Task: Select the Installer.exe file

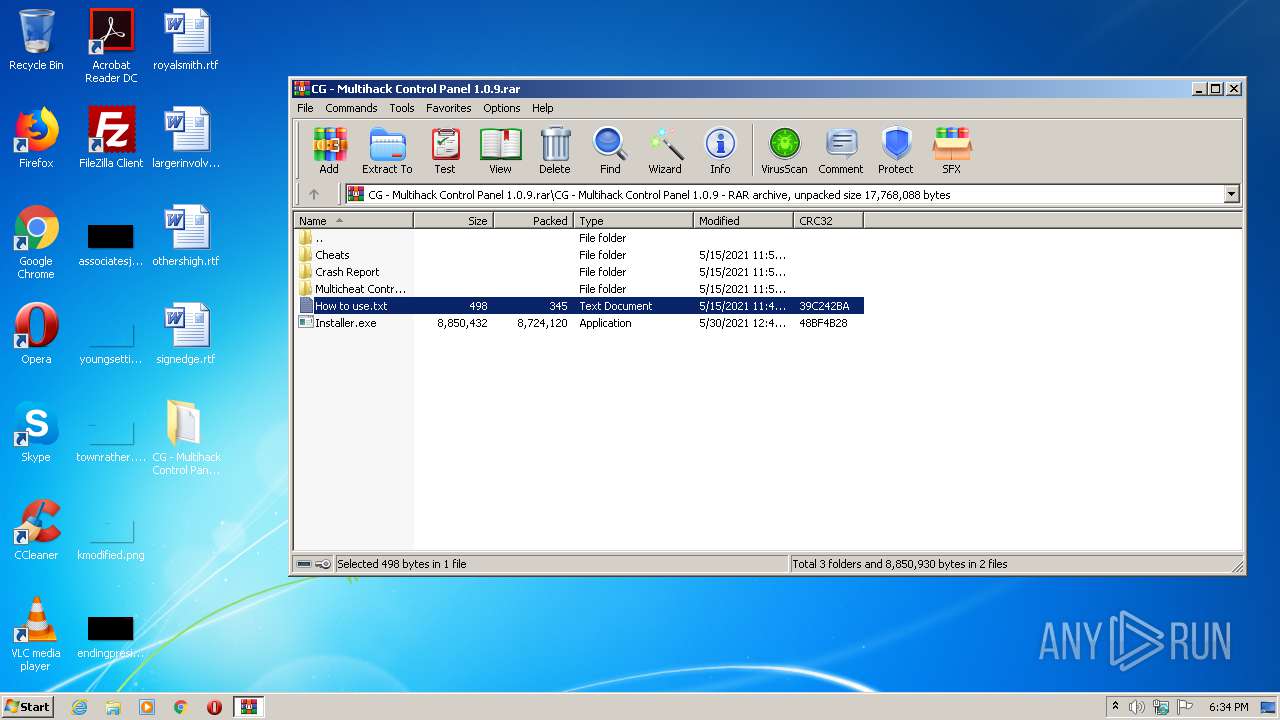Action: click(579, 323)
